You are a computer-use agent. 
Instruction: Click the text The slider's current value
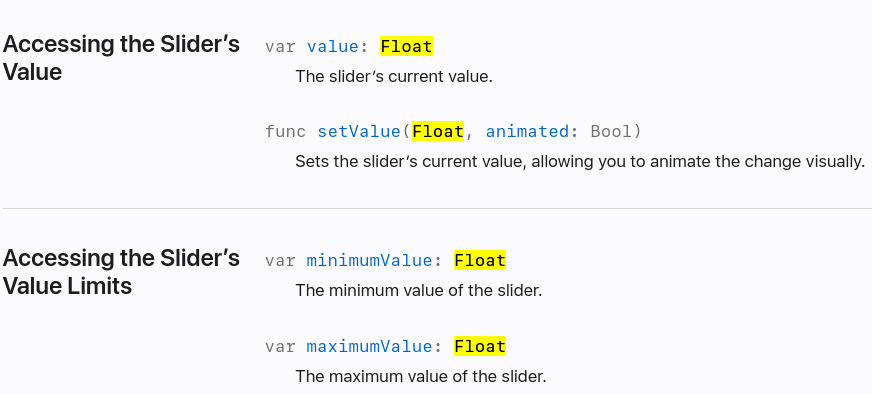point(394,76)
